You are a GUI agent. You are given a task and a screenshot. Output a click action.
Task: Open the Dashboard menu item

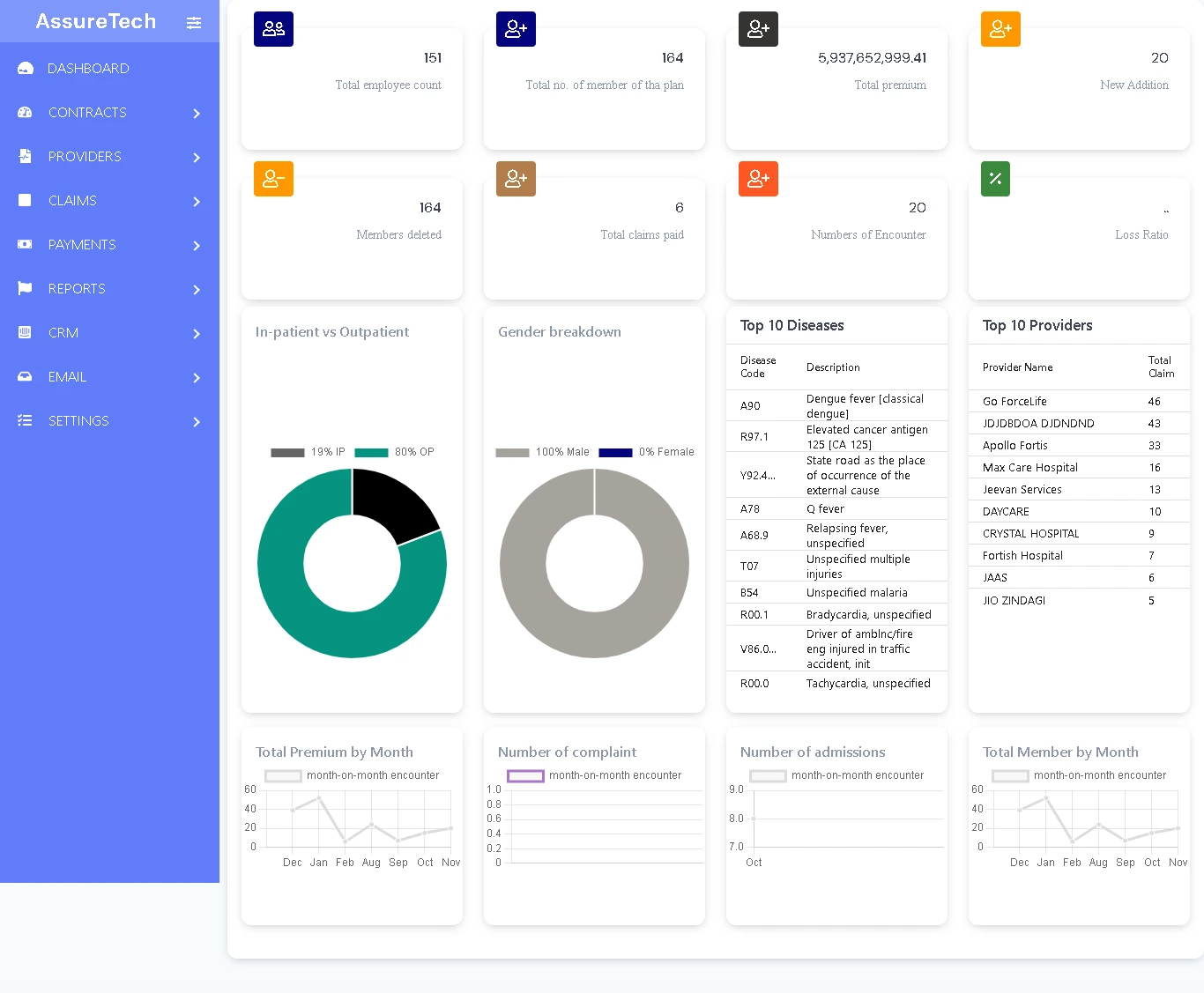click(x=88, y=69)
